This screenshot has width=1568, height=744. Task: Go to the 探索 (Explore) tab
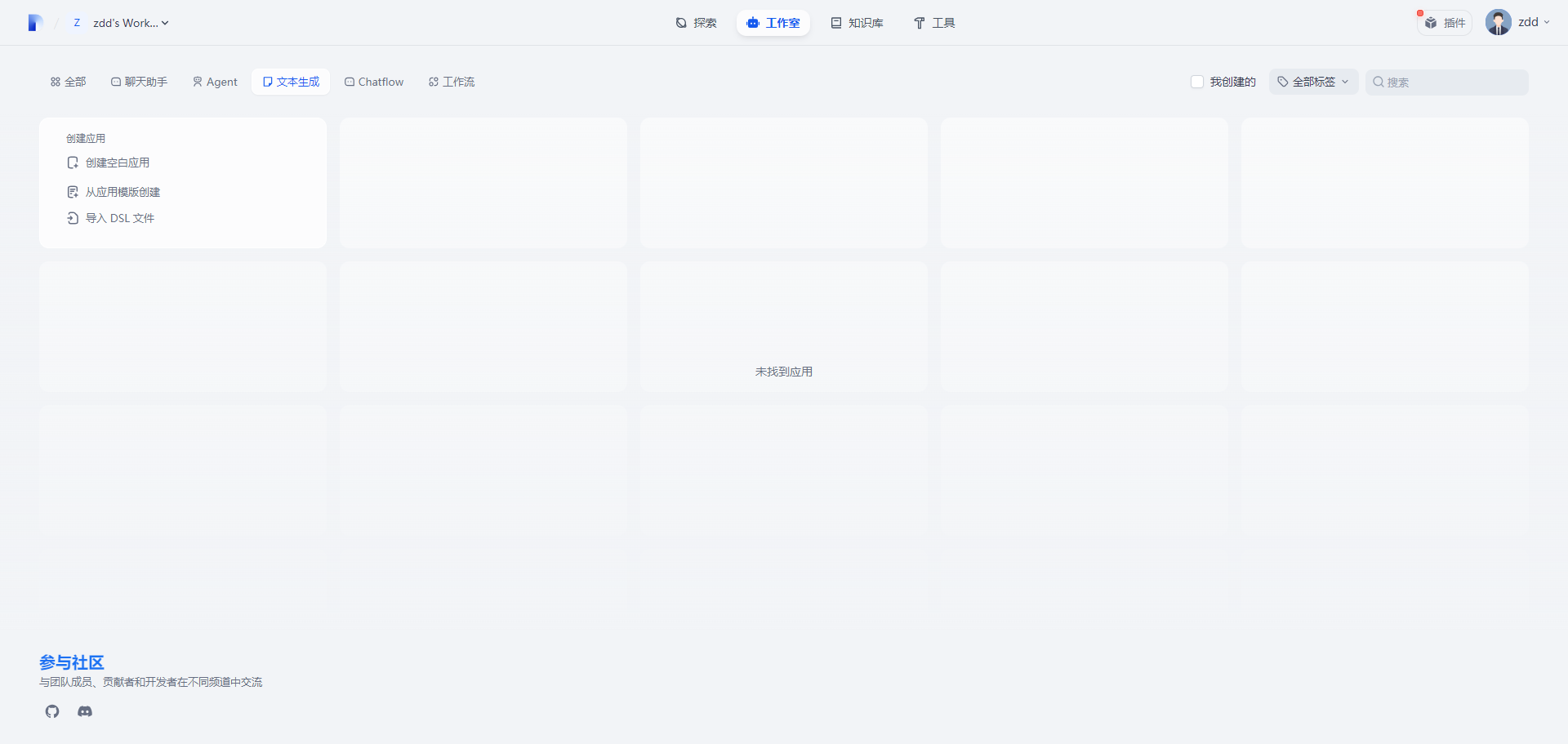point(697,23)
